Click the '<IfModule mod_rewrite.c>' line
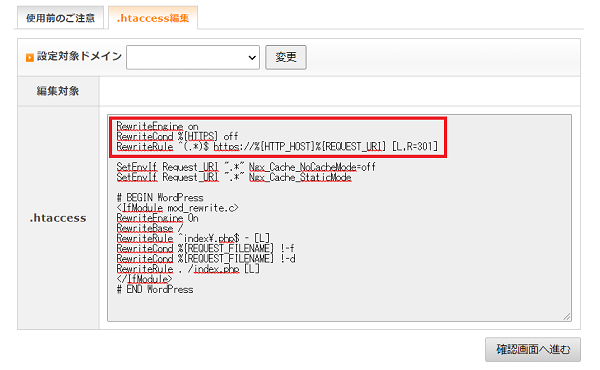This screenshot has width=600, height=370. [x=177, y=208]
